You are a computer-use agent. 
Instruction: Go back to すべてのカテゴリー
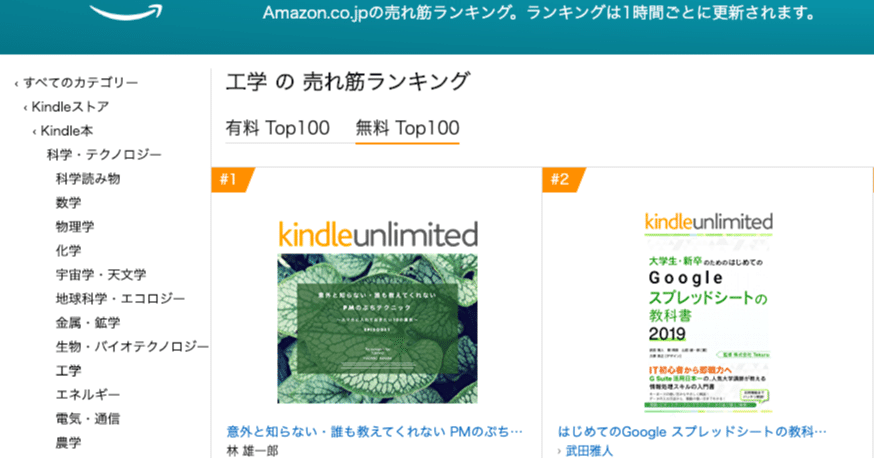(x=76, y=83)
